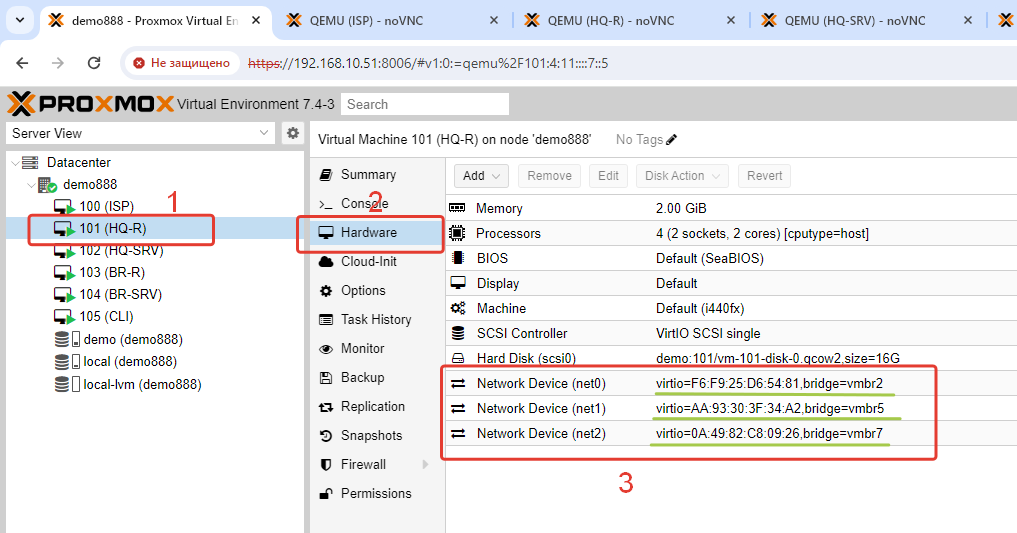The width and height of the screenshot is (1017, 533).
Task: Open the Summary section
Action: [368, 174]
